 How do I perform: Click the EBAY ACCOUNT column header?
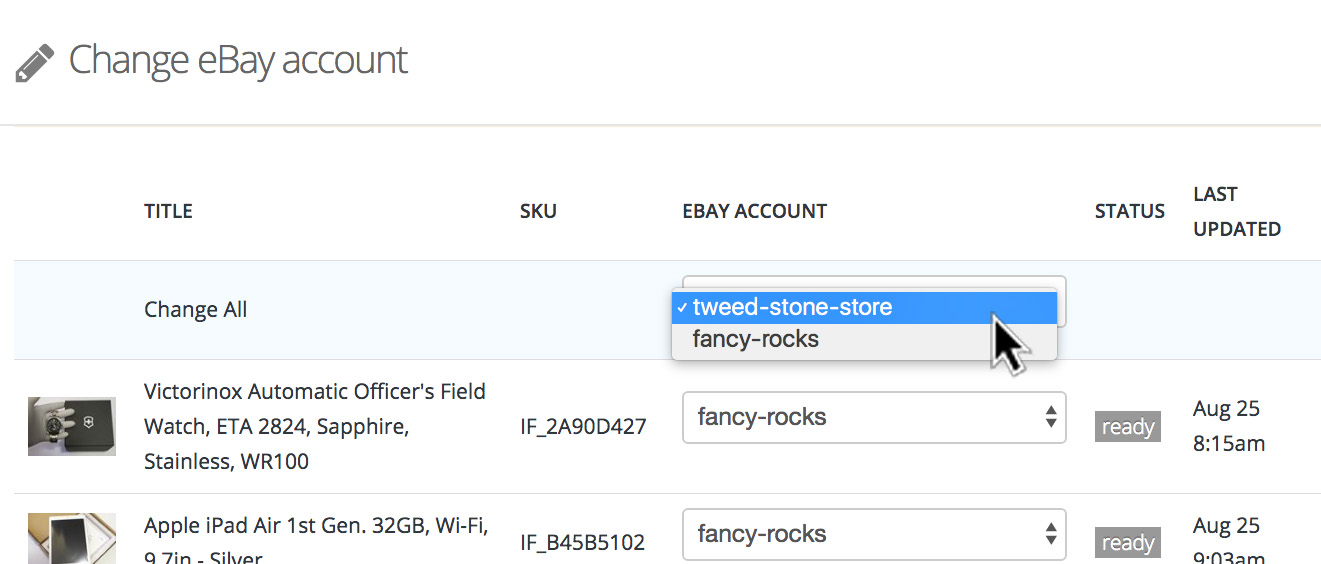click(x=754, y=211)
